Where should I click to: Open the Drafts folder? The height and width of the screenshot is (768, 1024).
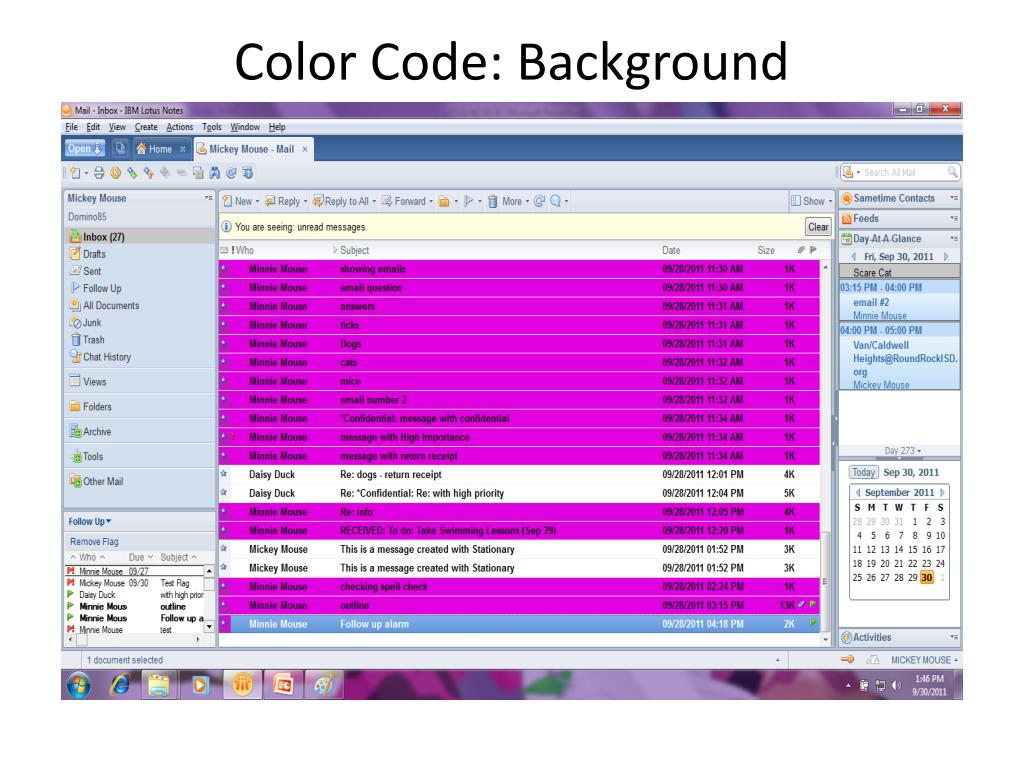click(94, 254)
